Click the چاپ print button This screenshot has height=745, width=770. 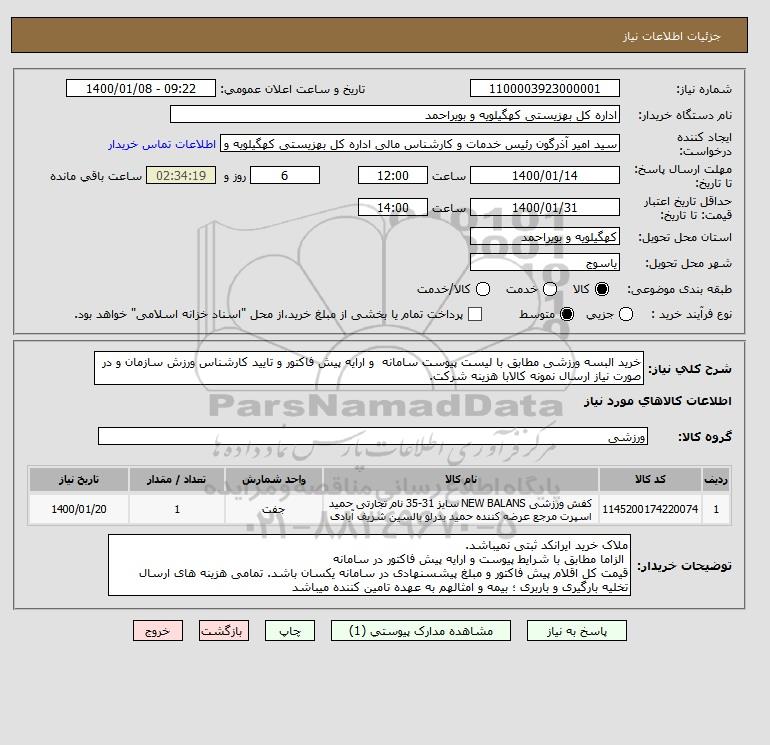point(290,631)
